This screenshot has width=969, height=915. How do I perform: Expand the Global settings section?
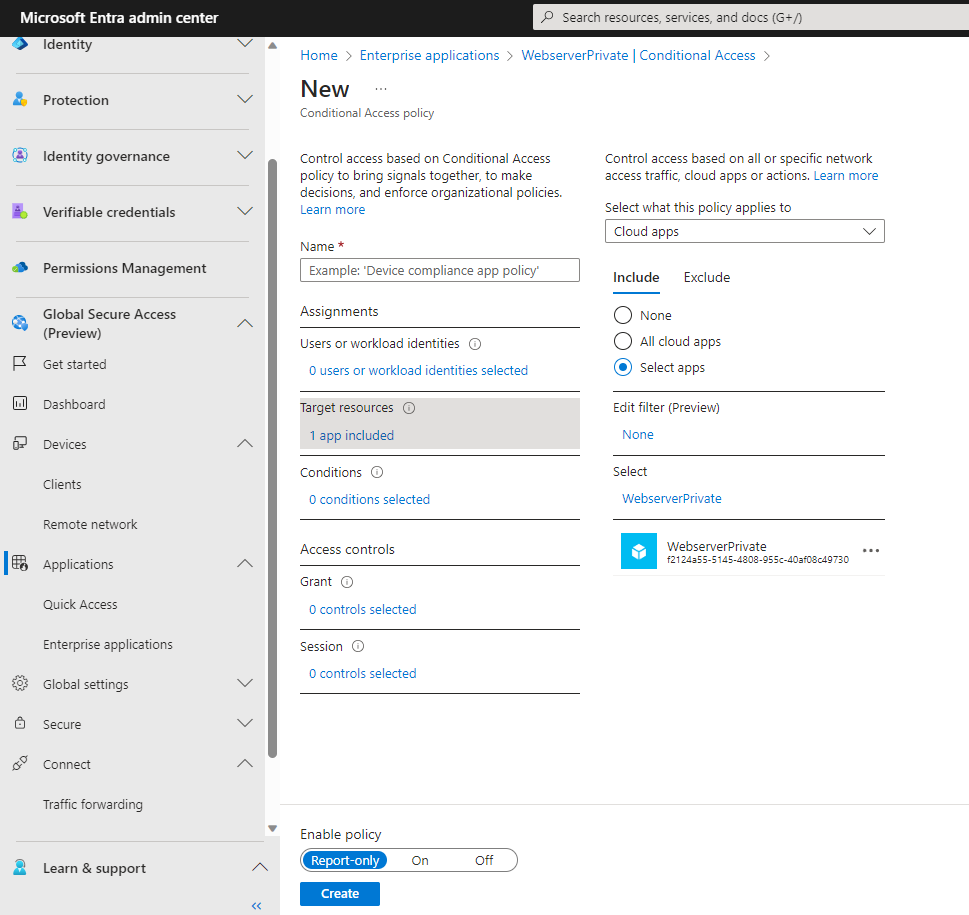pyautogui.click(x=244, y=684)
